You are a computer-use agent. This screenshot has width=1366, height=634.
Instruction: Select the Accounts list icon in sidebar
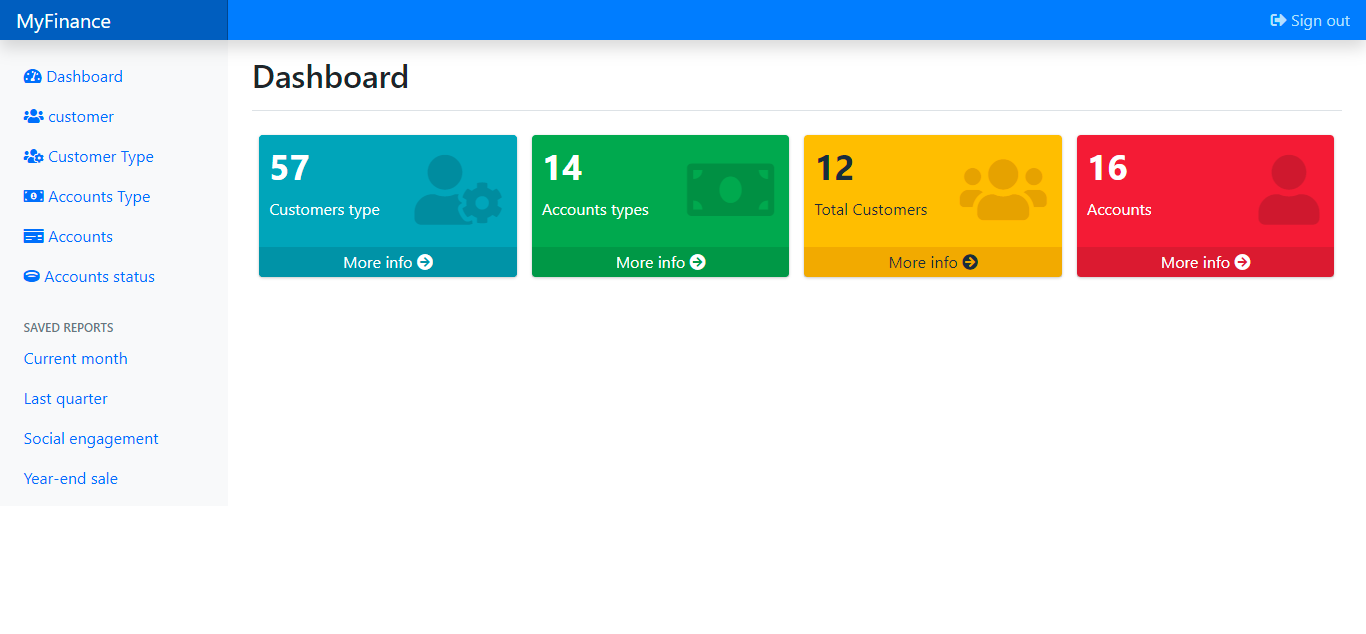[31, 236]
